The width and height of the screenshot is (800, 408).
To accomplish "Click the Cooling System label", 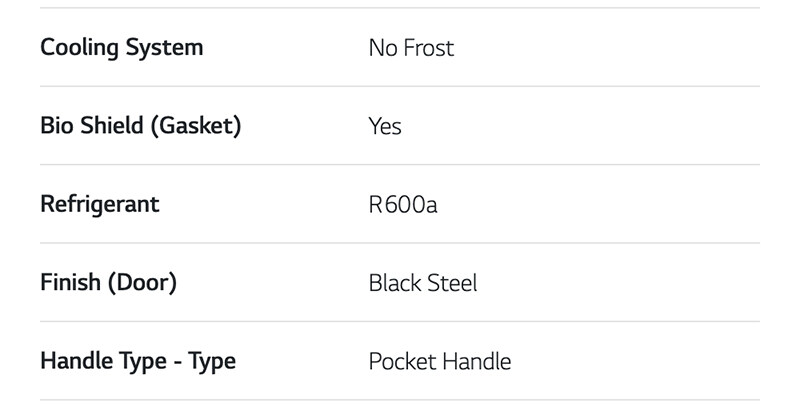I will tap(121, 48).
